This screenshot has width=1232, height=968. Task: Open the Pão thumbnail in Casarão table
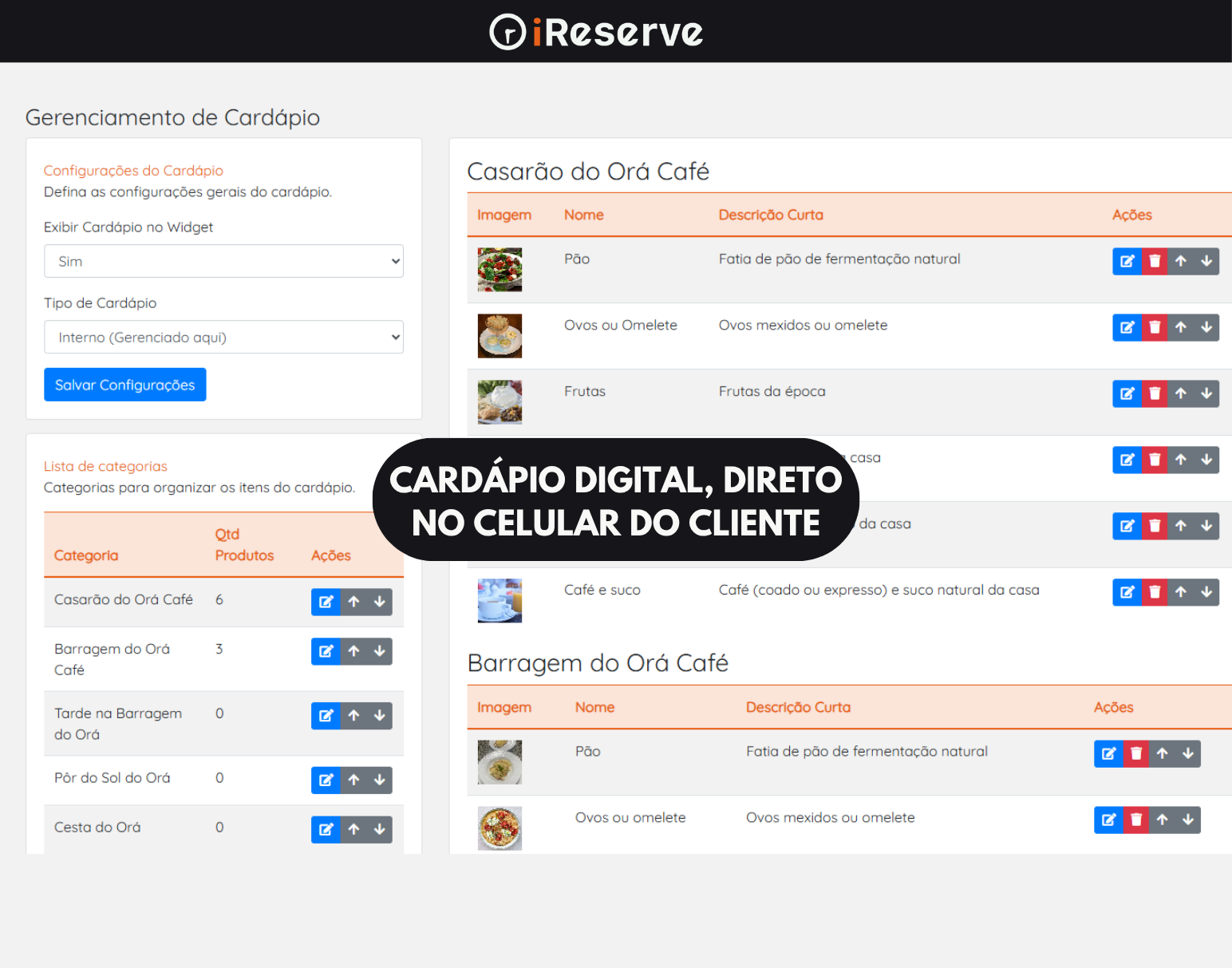[500, 270]
